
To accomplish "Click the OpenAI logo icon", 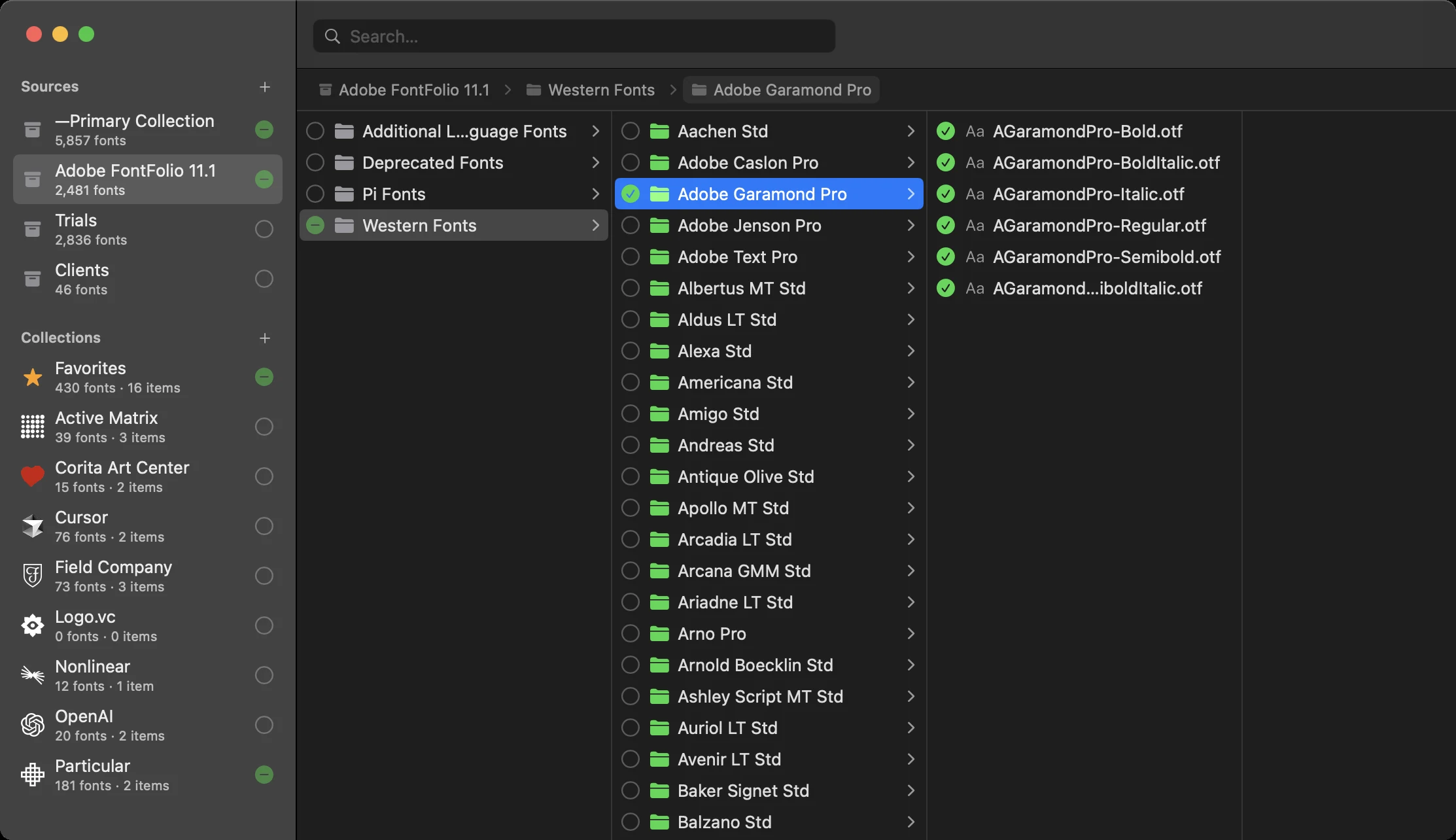I will (33, 726).
